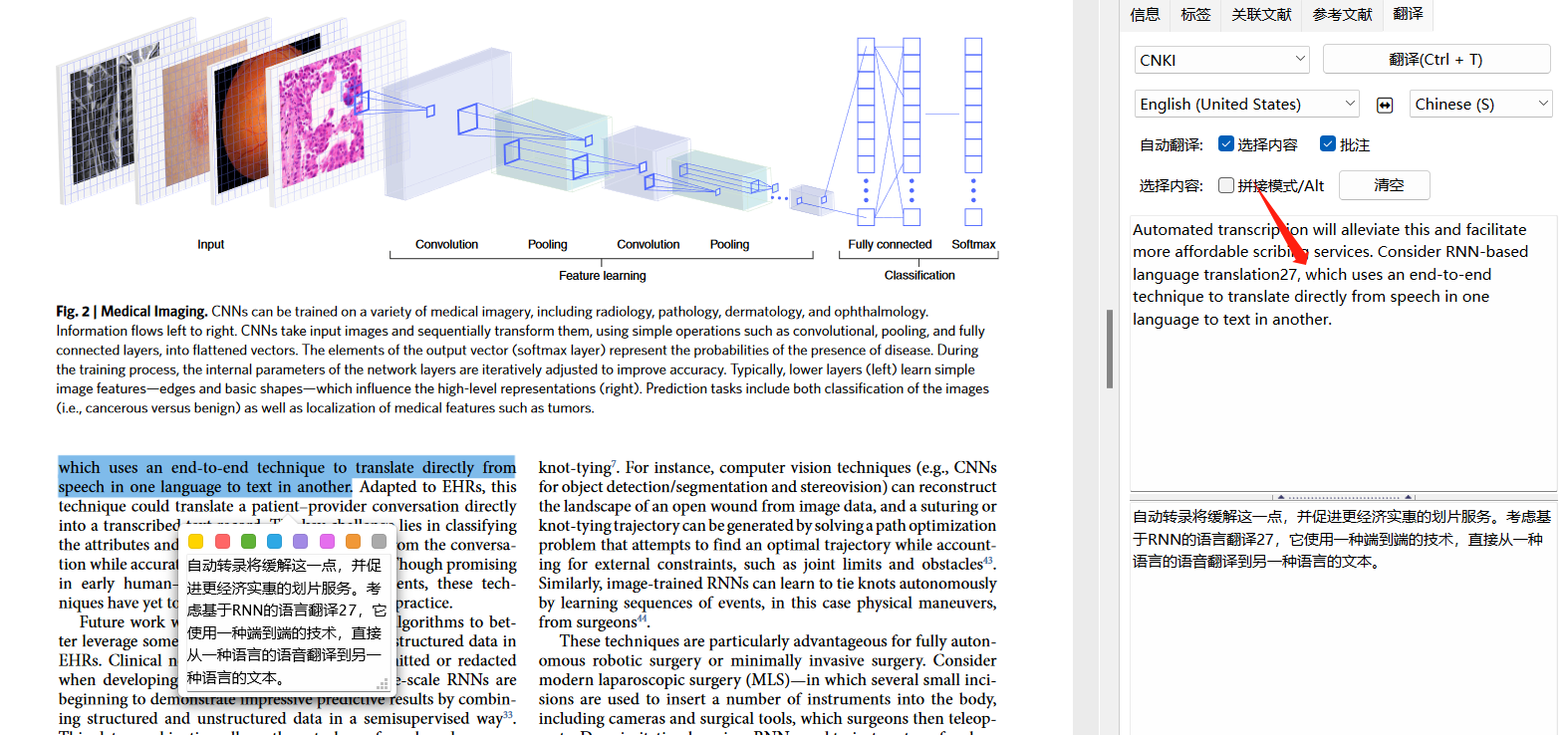Image resolution: width=1568 pixels, height=735 pixels.
Task: Open the Chinese (S) target language dropdown
Action: pyautogui.click(x=1481, y=104)
